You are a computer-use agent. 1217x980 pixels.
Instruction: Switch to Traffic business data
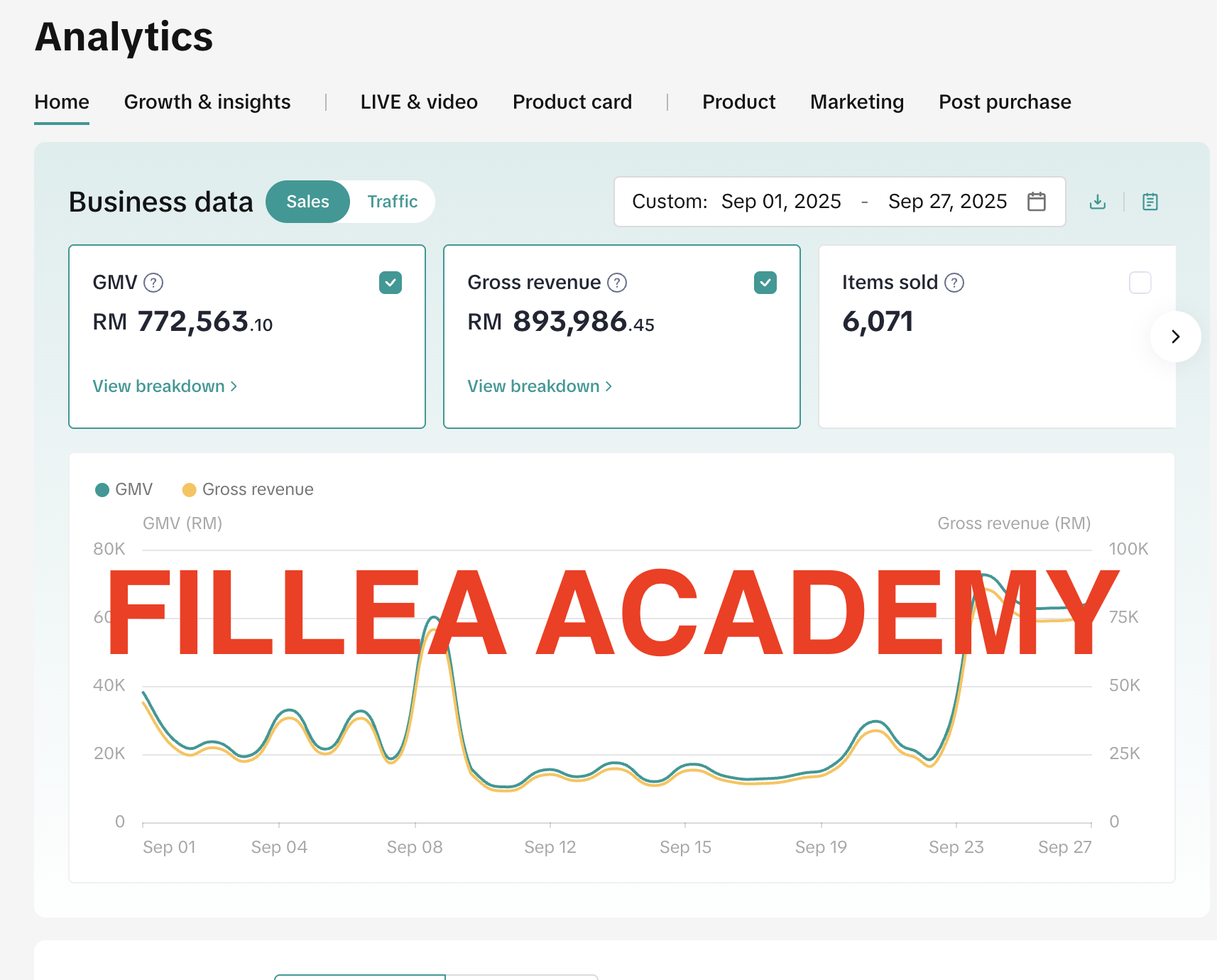pyautogui.click(x=392, y=202)
